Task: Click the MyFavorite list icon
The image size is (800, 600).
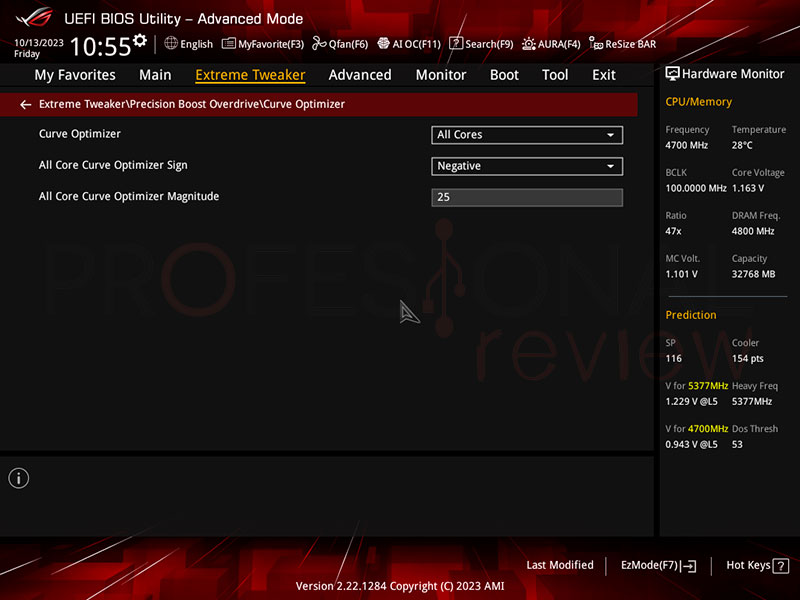Action: pyautogui.click(x=229, y=44)
